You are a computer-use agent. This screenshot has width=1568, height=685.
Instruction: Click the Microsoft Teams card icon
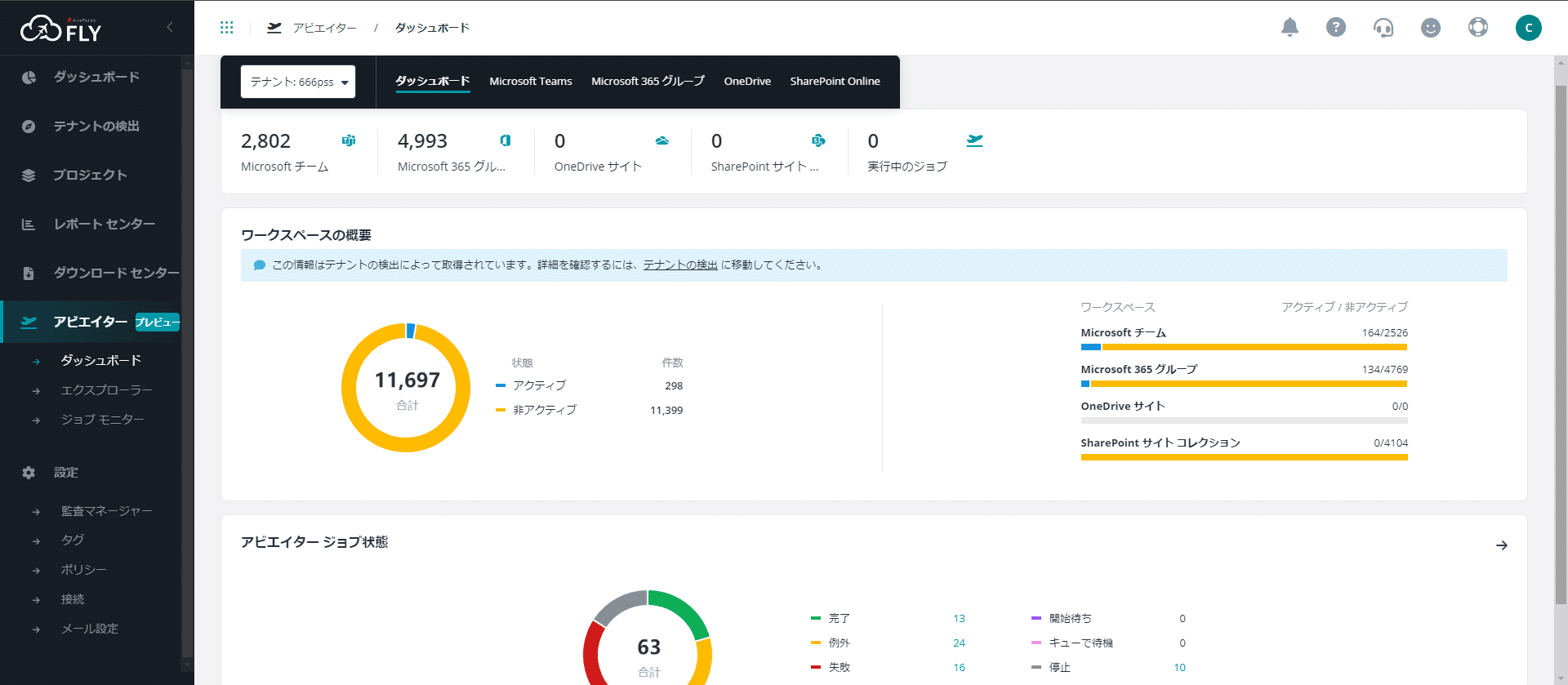349,140
